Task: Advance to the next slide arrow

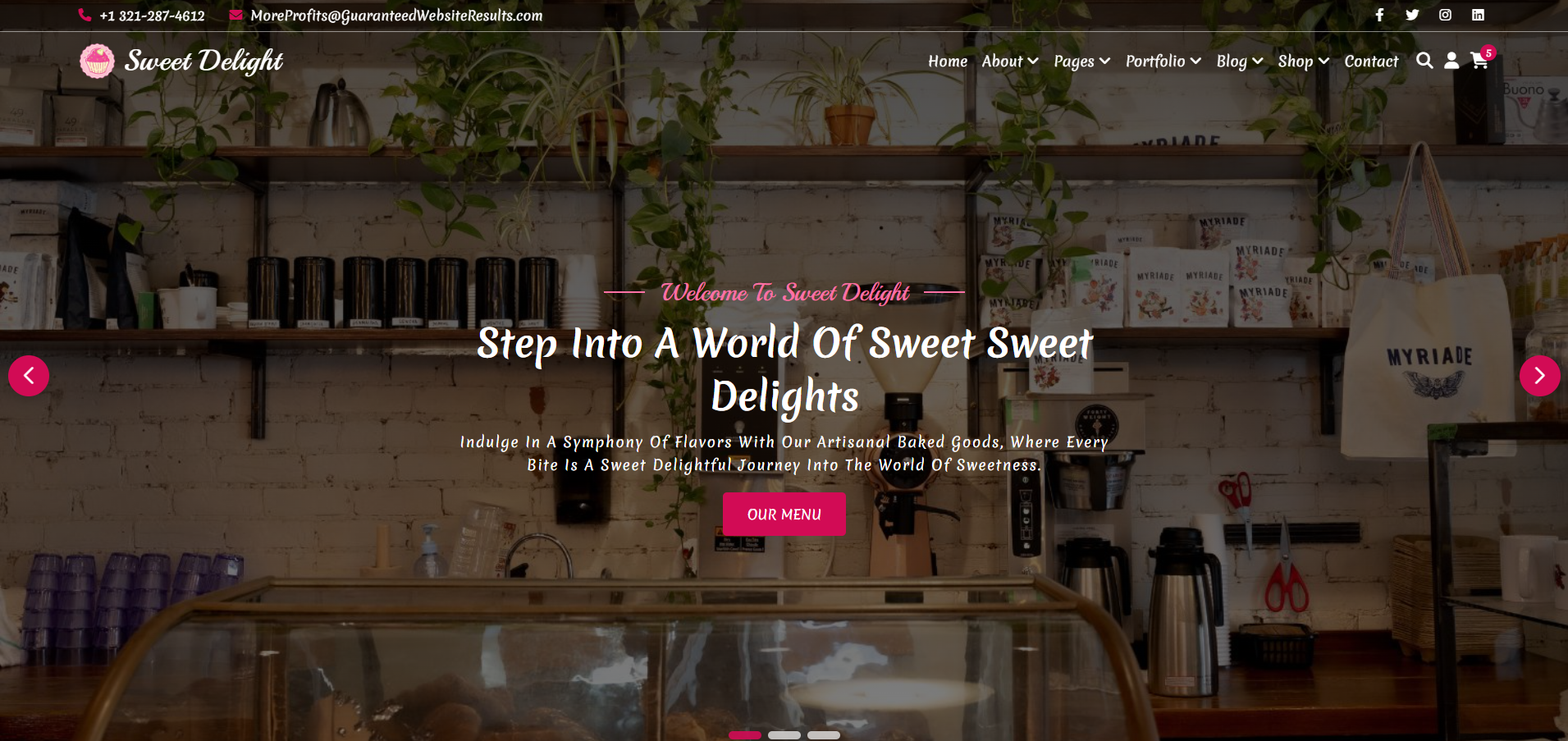Action: tap(1539, 376)
